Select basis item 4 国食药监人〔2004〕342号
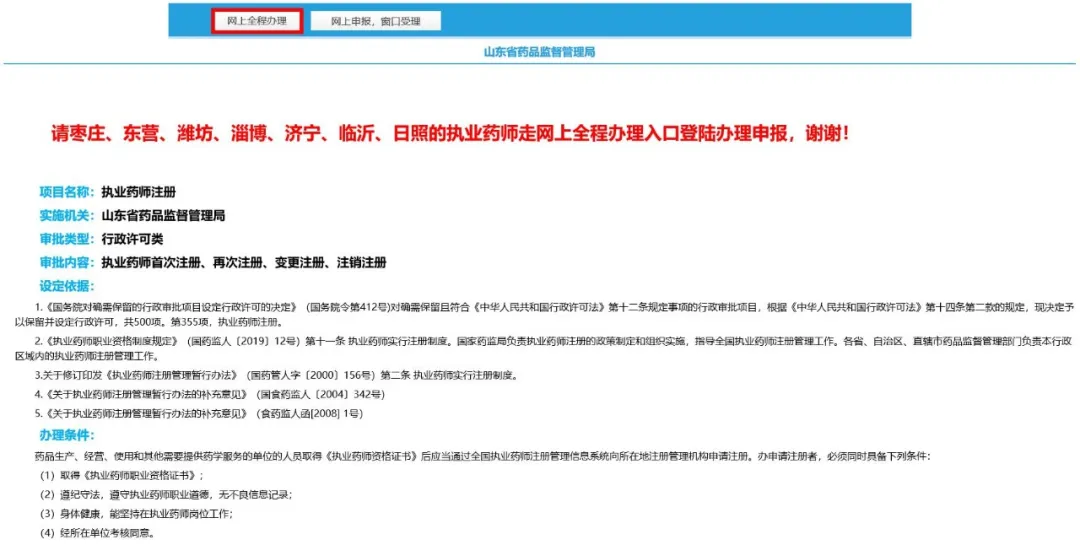Viewport: 1080px width, 545px height. coord(209,395)
